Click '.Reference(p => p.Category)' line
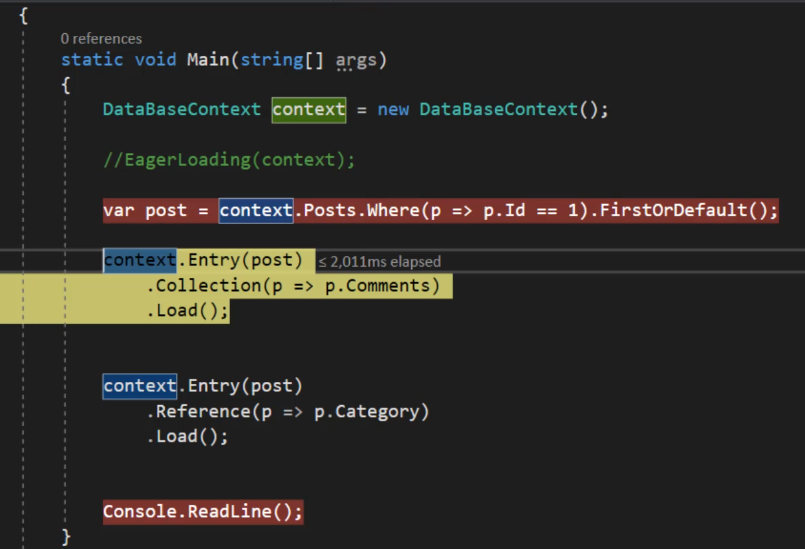805x549 pixels. click(x=288, y=411)
